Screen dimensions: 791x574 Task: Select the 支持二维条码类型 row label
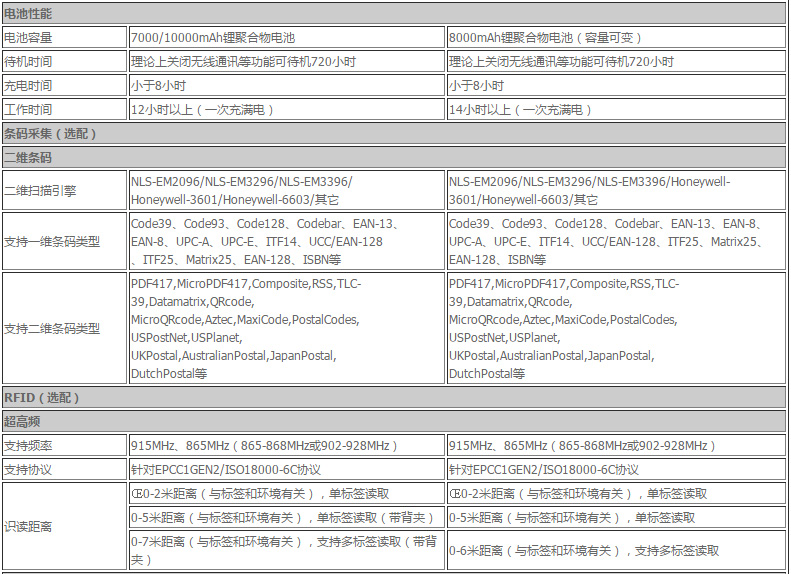tap(65, 328)
